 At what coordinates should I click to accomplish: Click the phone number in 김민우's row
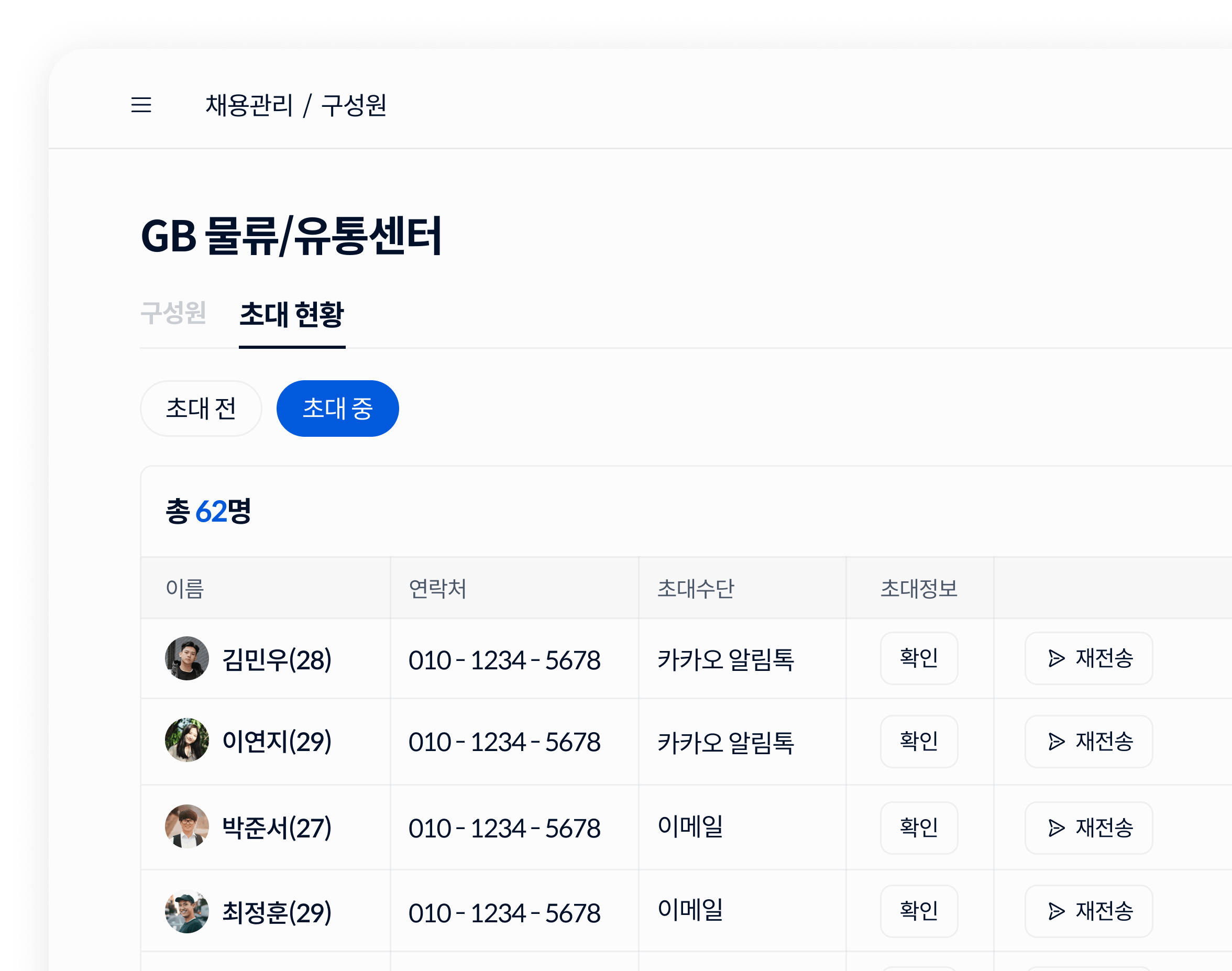(505, 660)
